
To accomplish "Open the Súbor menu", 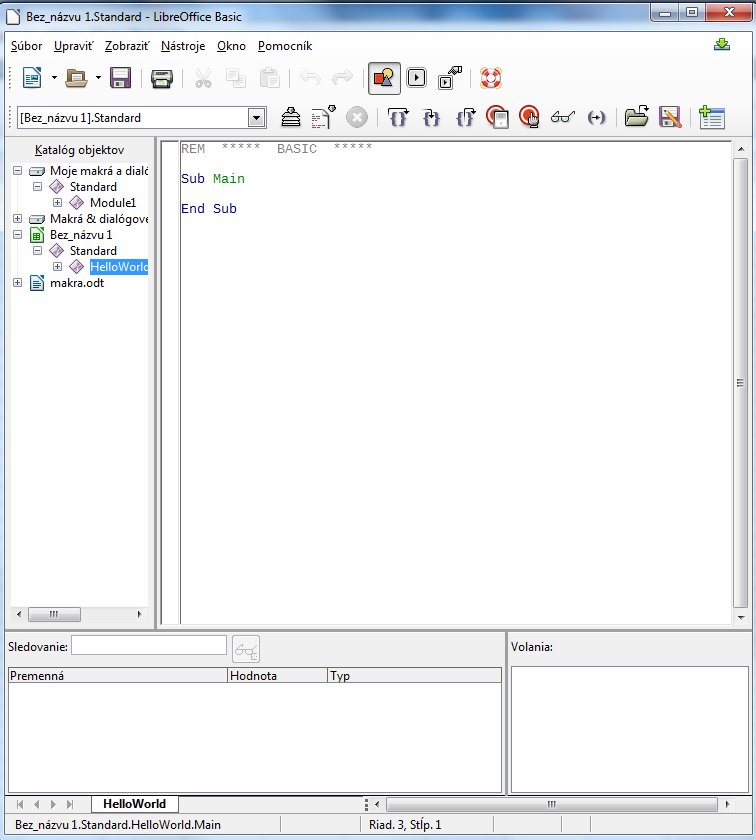I will pos(26,46).
